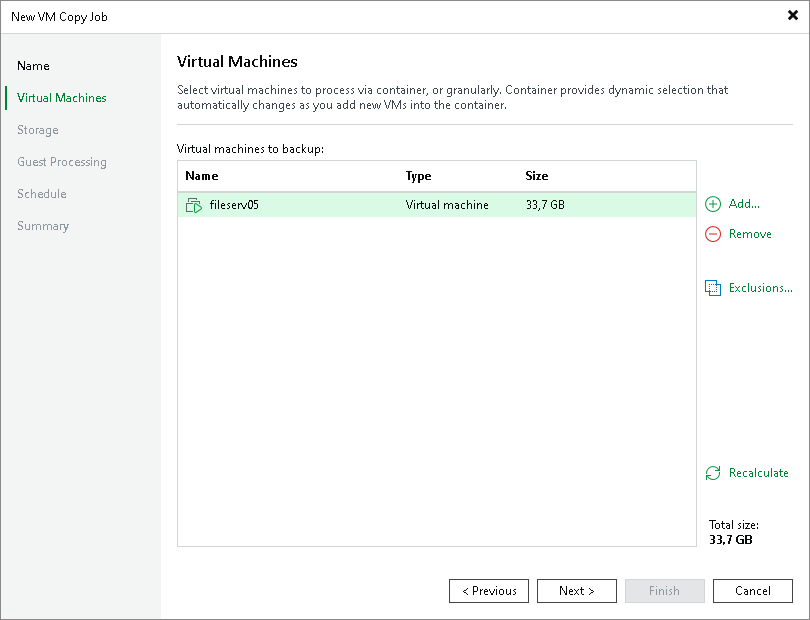The image size is (810, 620).
Task: Click the Remove link text
Action: (750, 234)
